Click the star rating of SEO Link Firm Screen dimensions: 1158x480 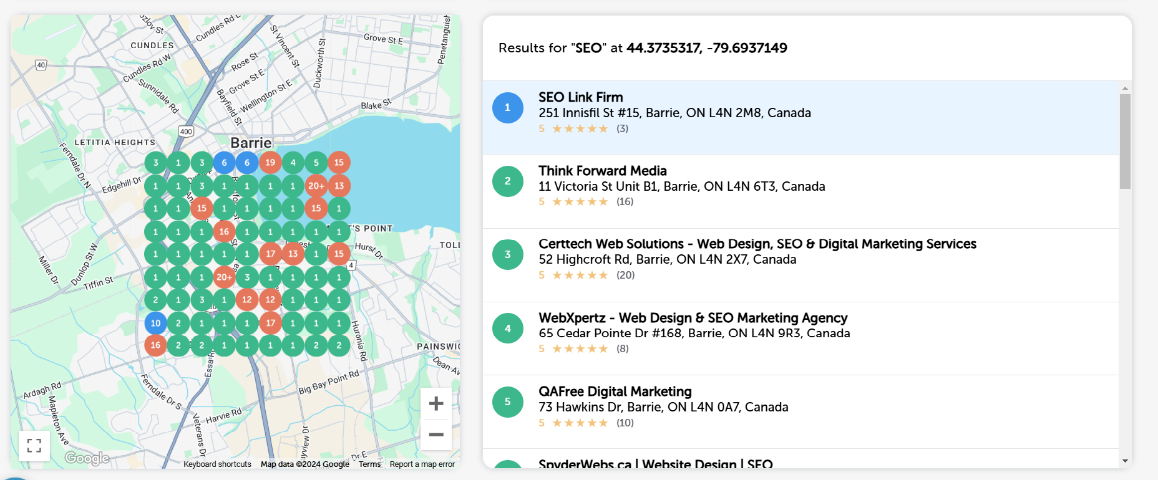[580, 128]
